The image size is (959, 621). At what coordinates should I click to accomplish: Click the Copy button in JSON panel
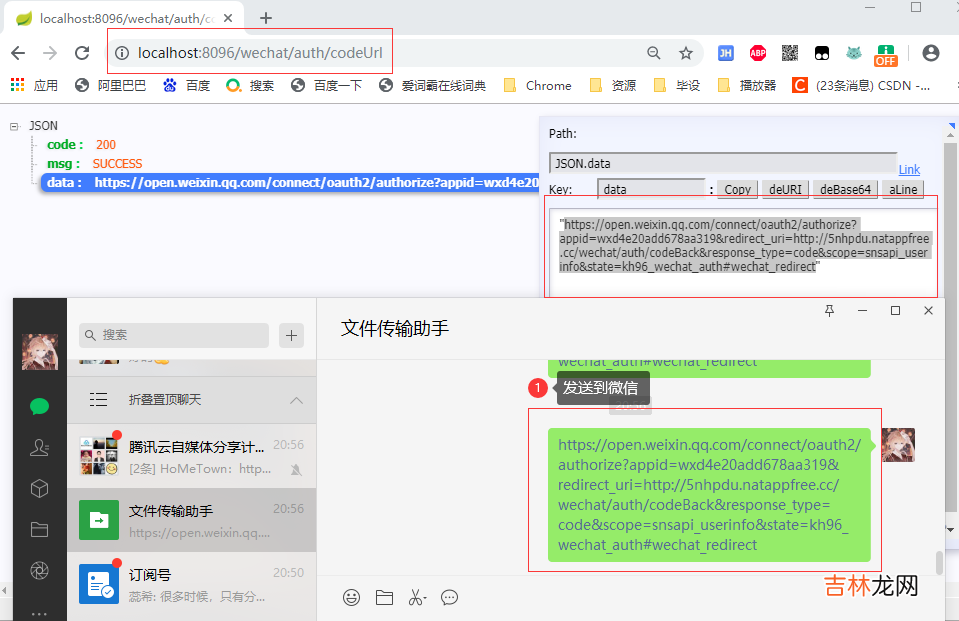click(738, 189)
